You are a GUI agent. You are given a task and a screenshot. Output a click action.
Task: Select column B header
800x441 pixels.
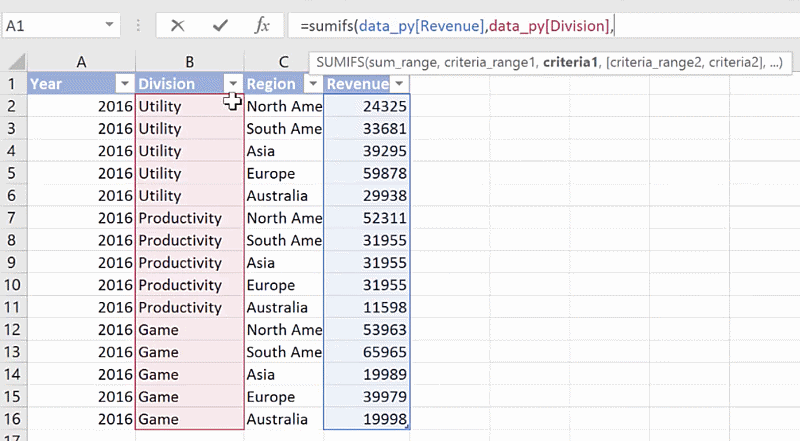pos(189,63)
